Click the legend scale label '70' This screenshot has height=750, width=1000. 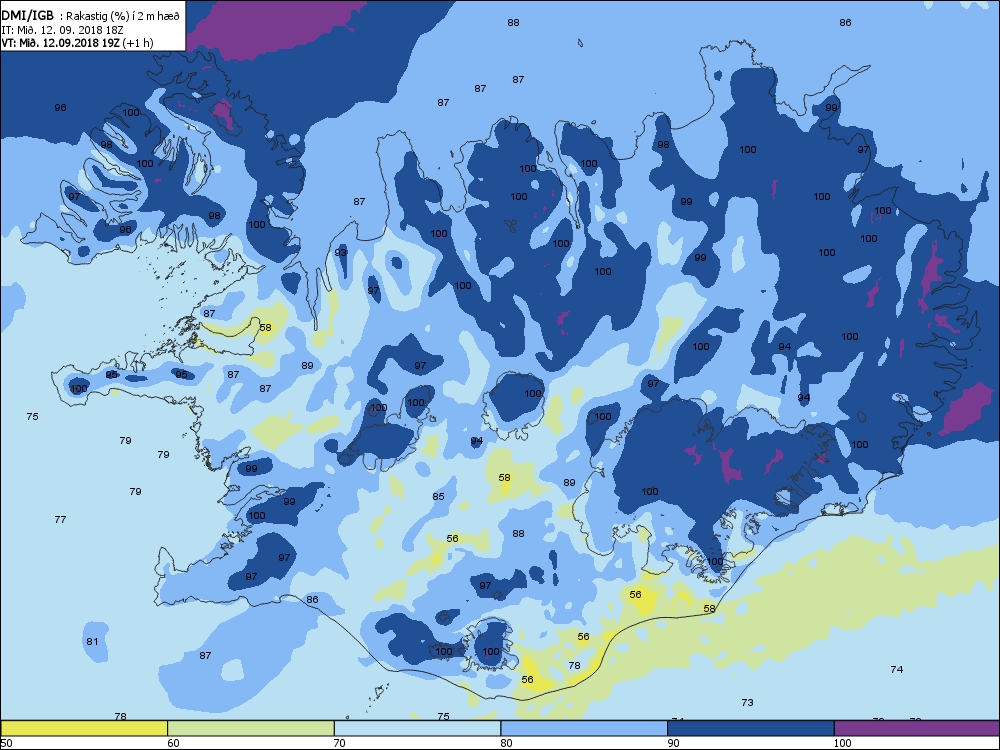click(x=340, y=743)
